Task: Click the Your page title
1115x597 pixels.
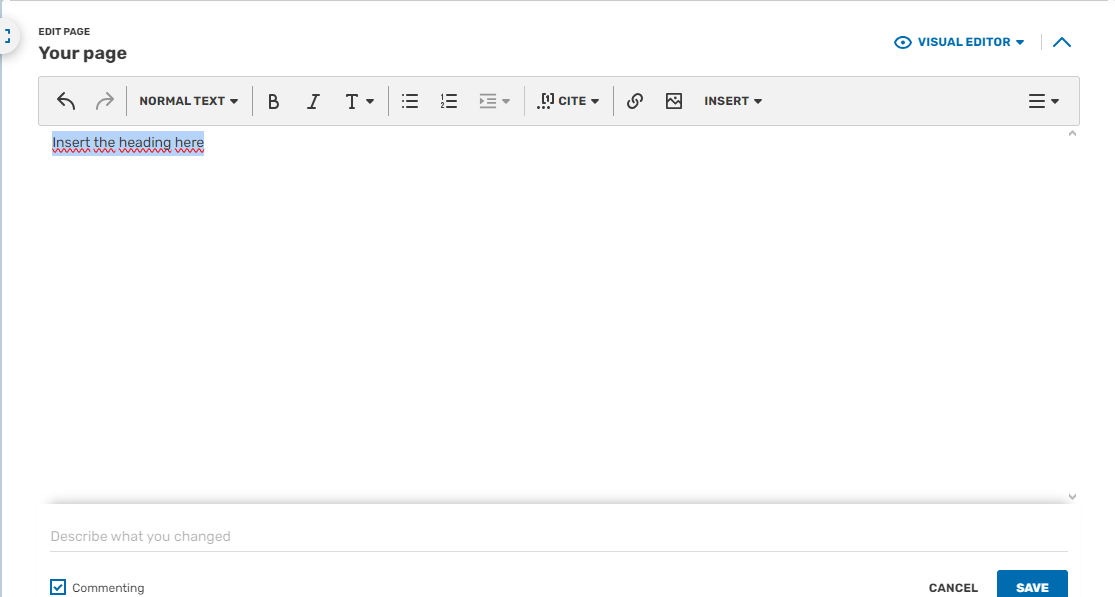Action: click(x=82, y=53)
